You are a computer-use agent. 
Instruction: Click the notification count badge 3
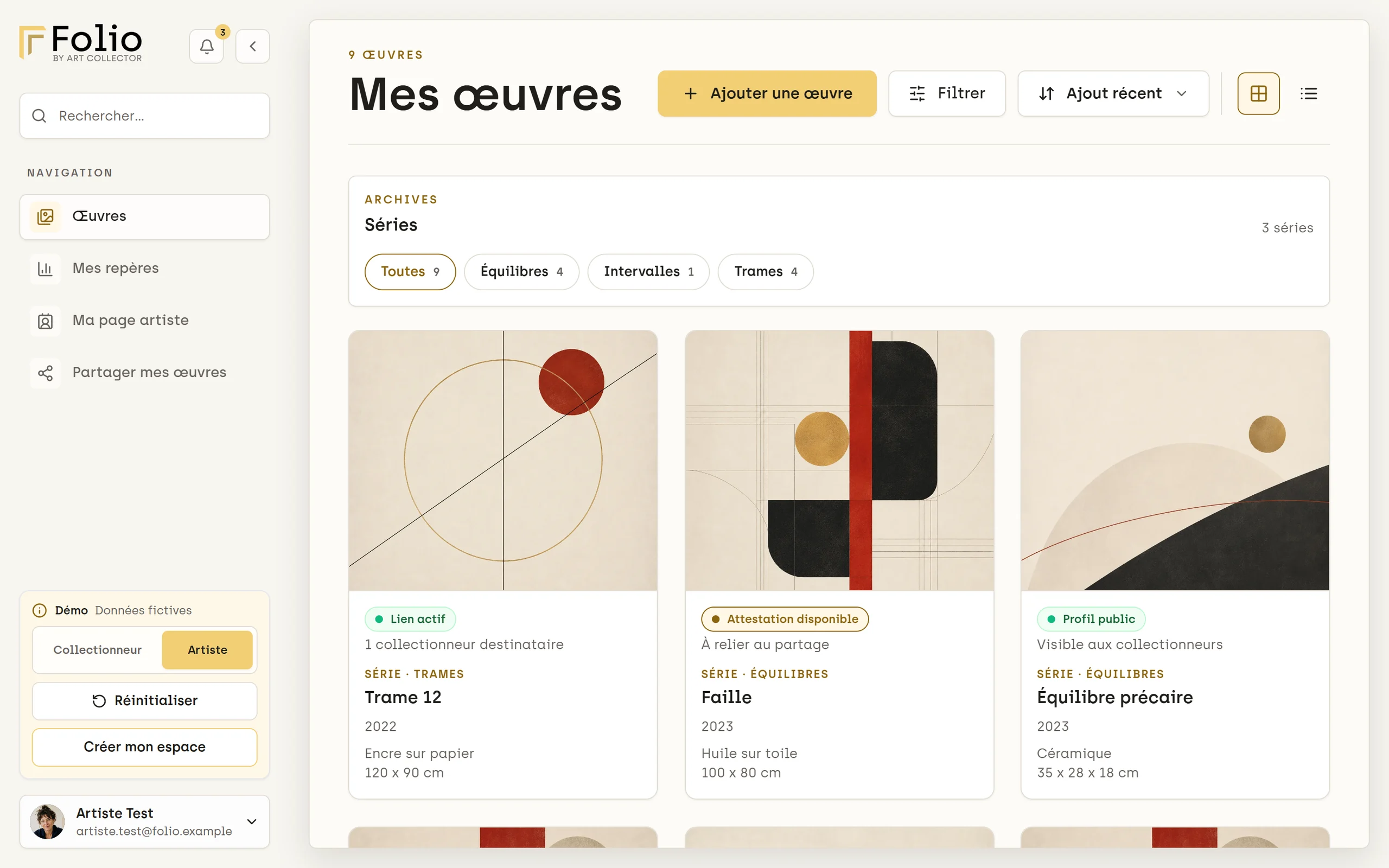(x=222, y=32)
